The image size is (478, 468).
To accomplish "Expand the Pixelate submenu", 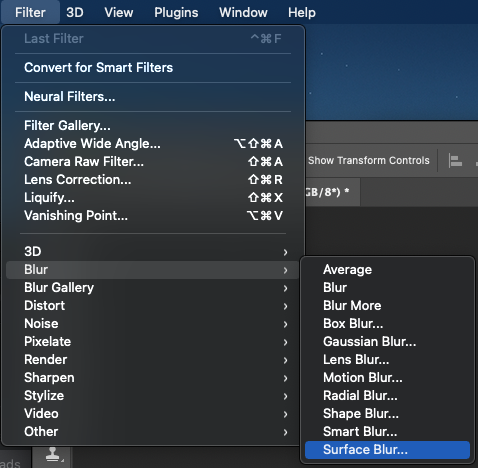I will (x=153, y=342).
